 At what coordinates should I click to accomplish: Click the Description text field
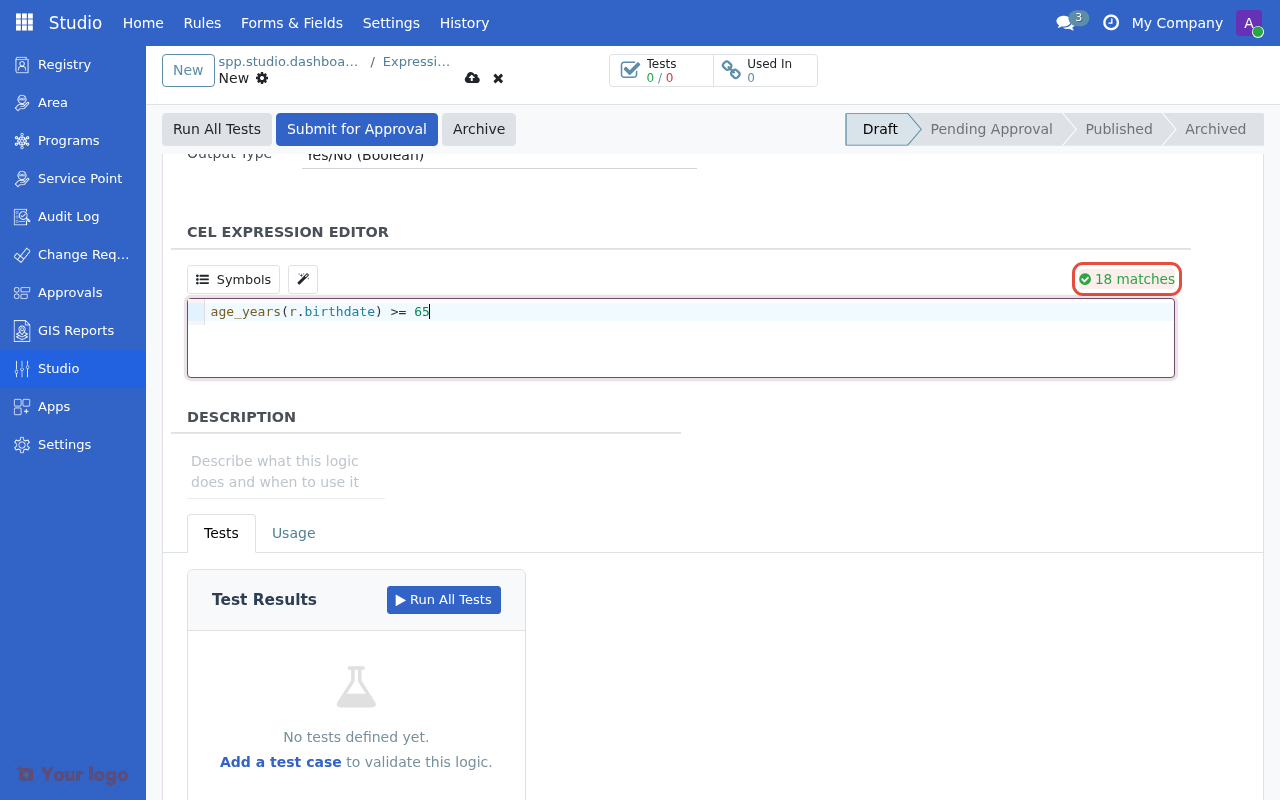(286, 472)
